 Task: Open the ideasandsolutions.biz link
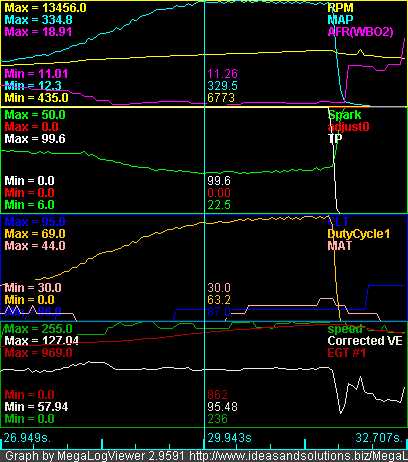click(298, 456)
